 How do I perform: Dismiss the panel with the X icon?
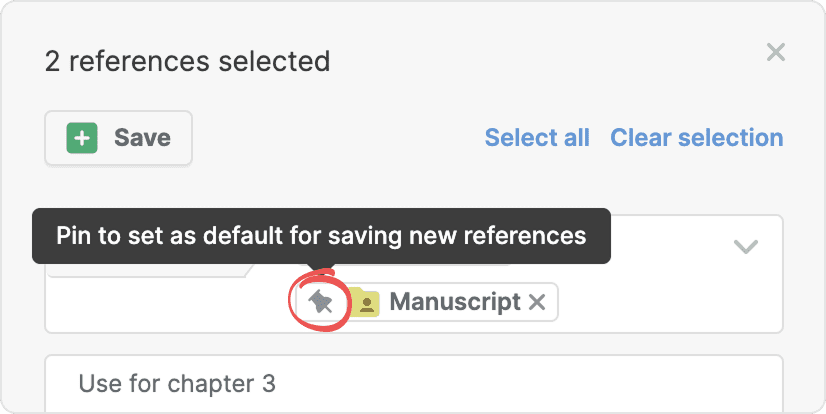click(775, 52)
